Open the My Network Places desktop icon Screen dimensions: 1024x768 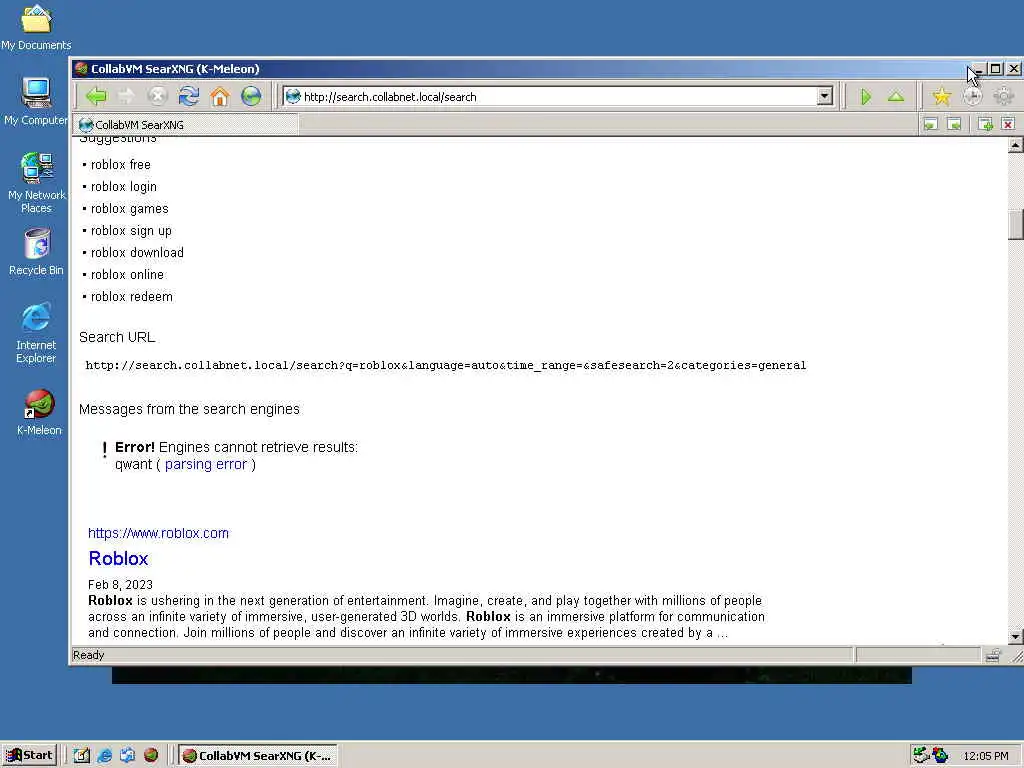pos(37,182)
